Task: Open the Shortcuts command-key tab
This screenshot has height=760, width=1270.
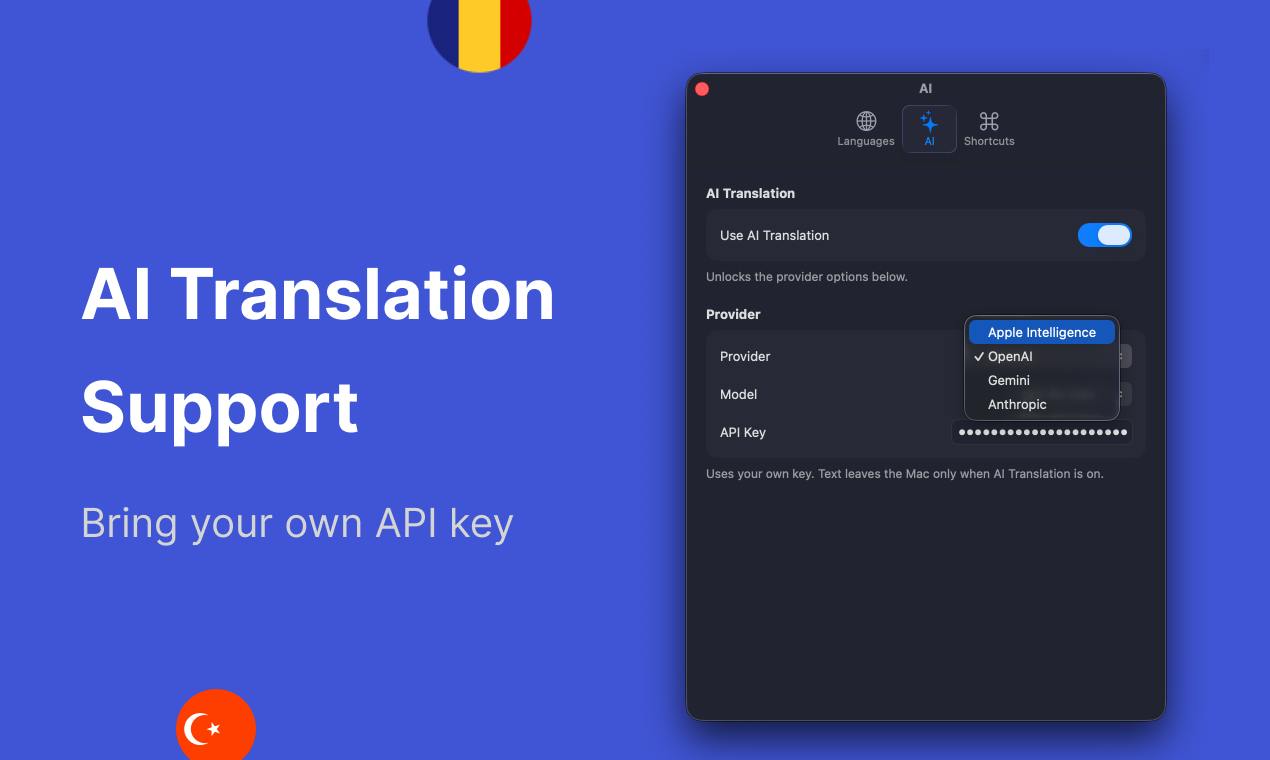Action: click(989, 129)
